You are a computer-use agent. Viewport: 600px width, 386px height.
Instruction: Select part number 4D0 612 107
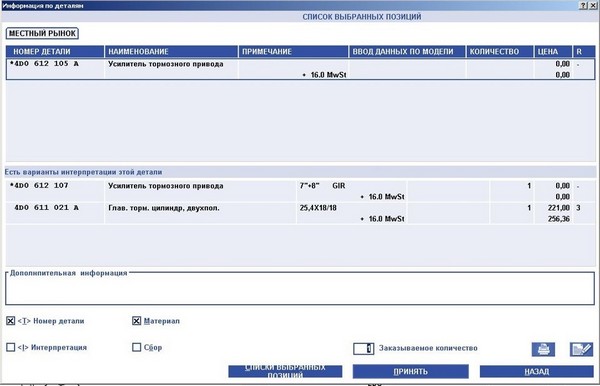tap(39, 186)
